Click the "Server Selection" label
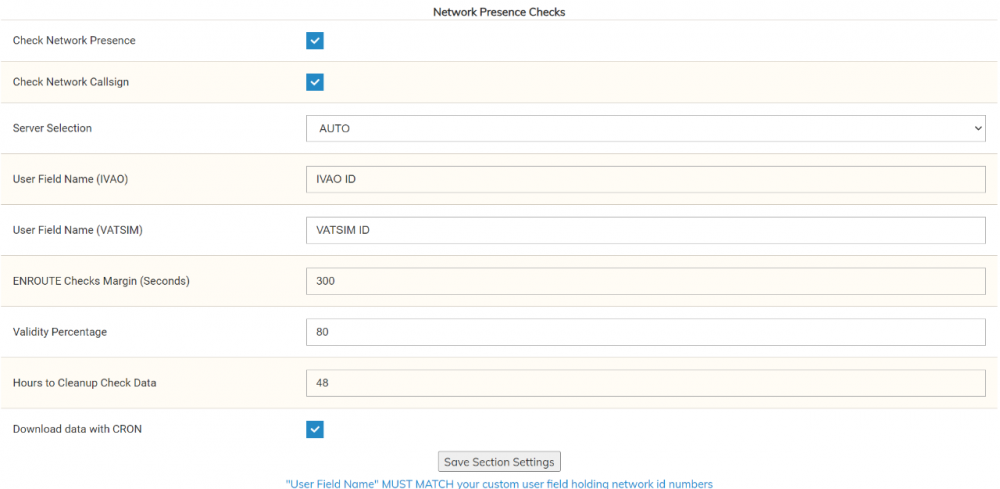The image size is (1000, 489). (52, 129)
